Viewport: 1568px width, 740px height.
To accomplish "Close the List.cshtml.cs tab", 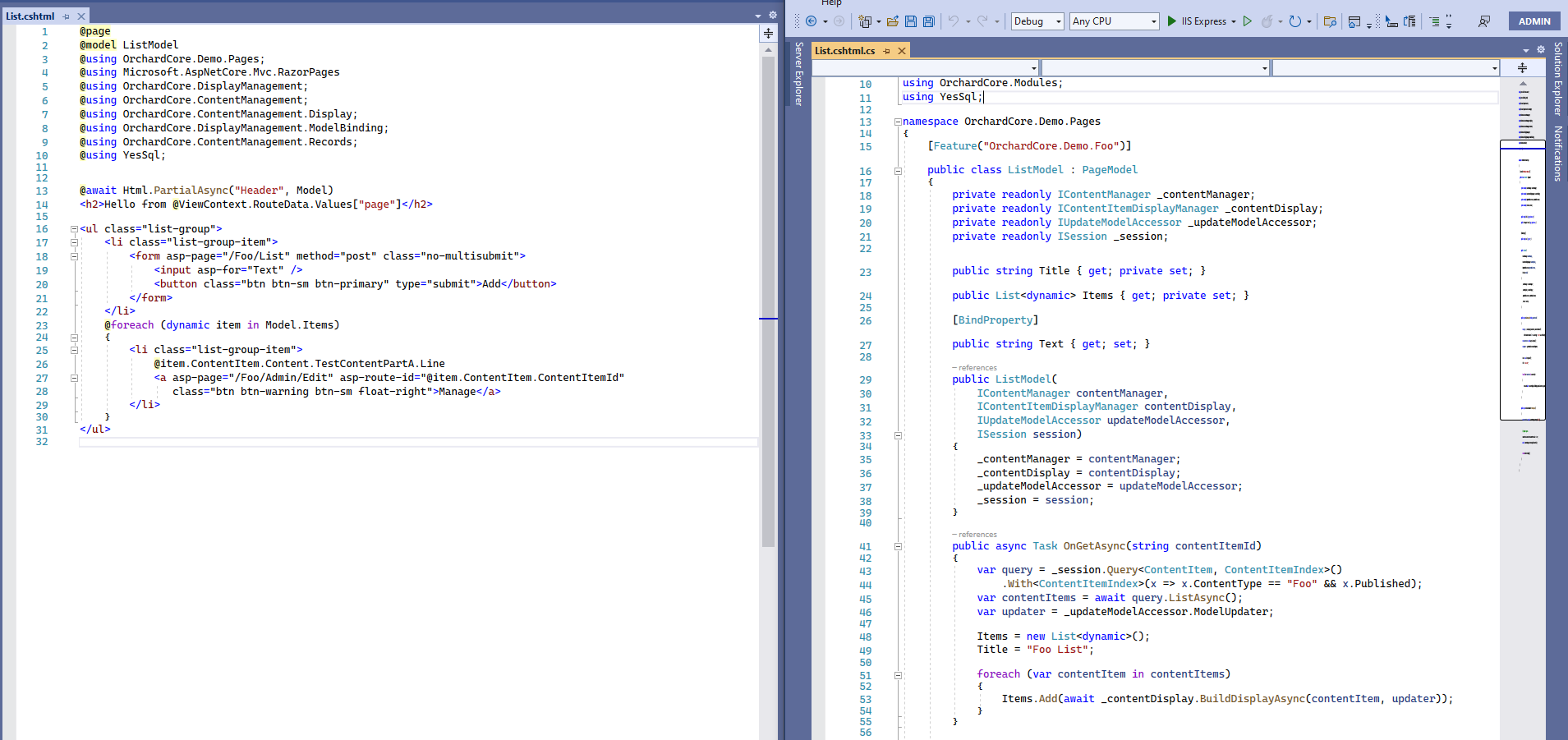I will point(902,51).
